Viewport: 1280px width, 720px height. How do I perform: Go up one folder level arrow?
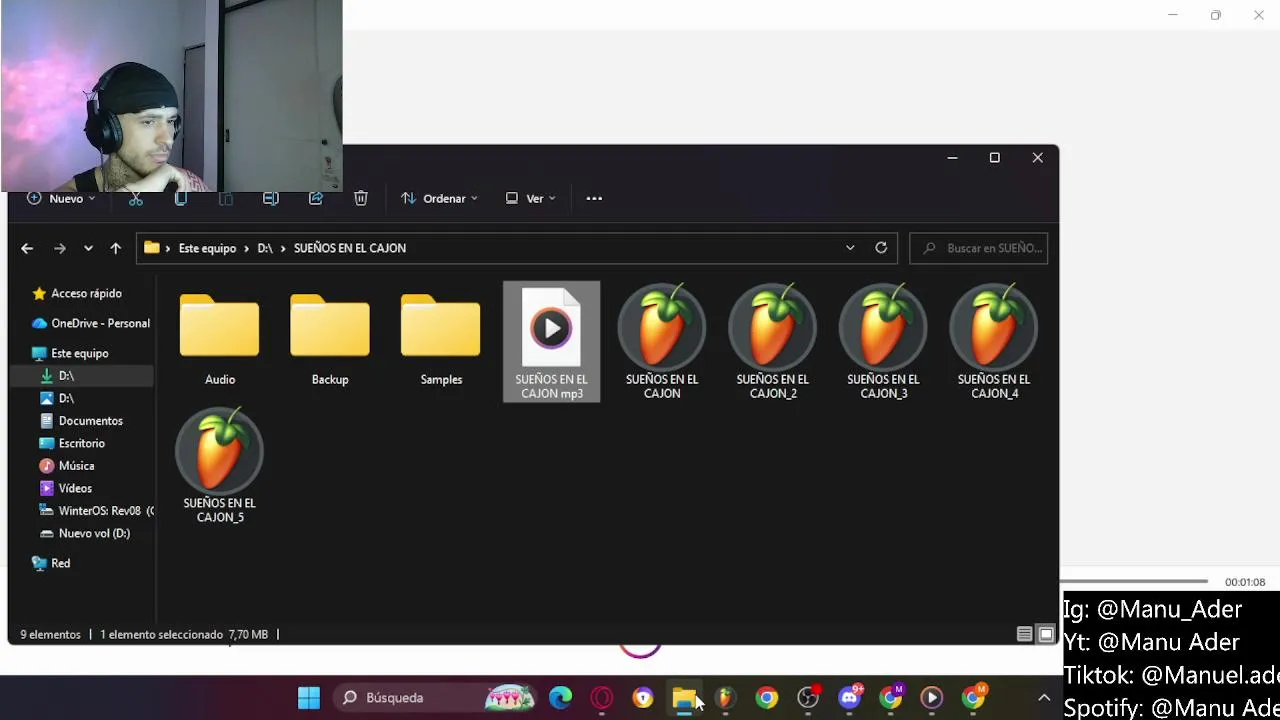click(116, 248)
